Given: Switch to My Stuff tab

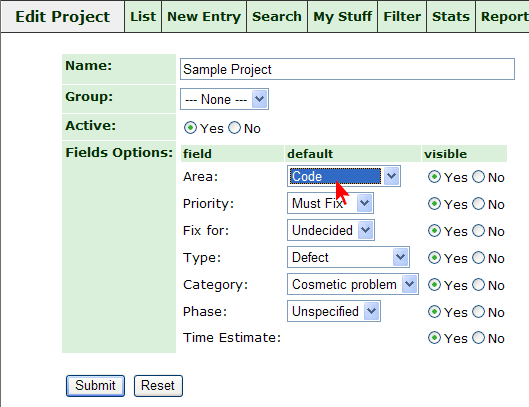Looking at the screenshot, I should tap(343, 17).
